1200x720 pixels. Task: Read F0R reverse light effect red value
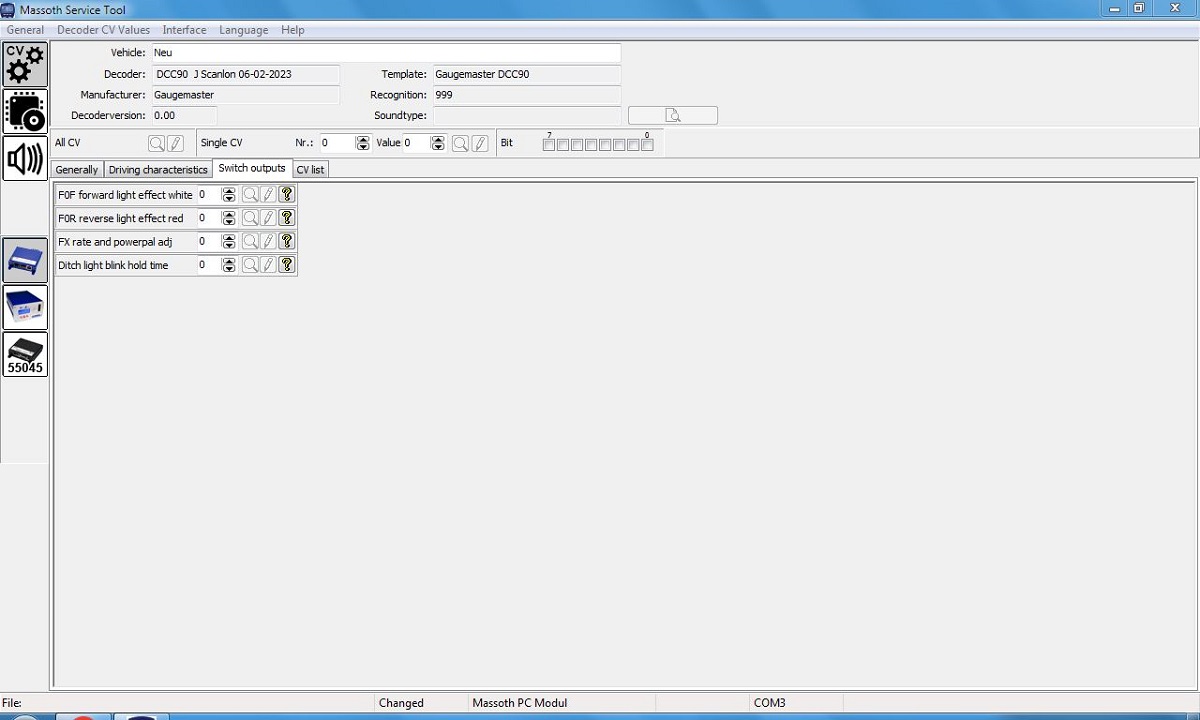(250, 218)
